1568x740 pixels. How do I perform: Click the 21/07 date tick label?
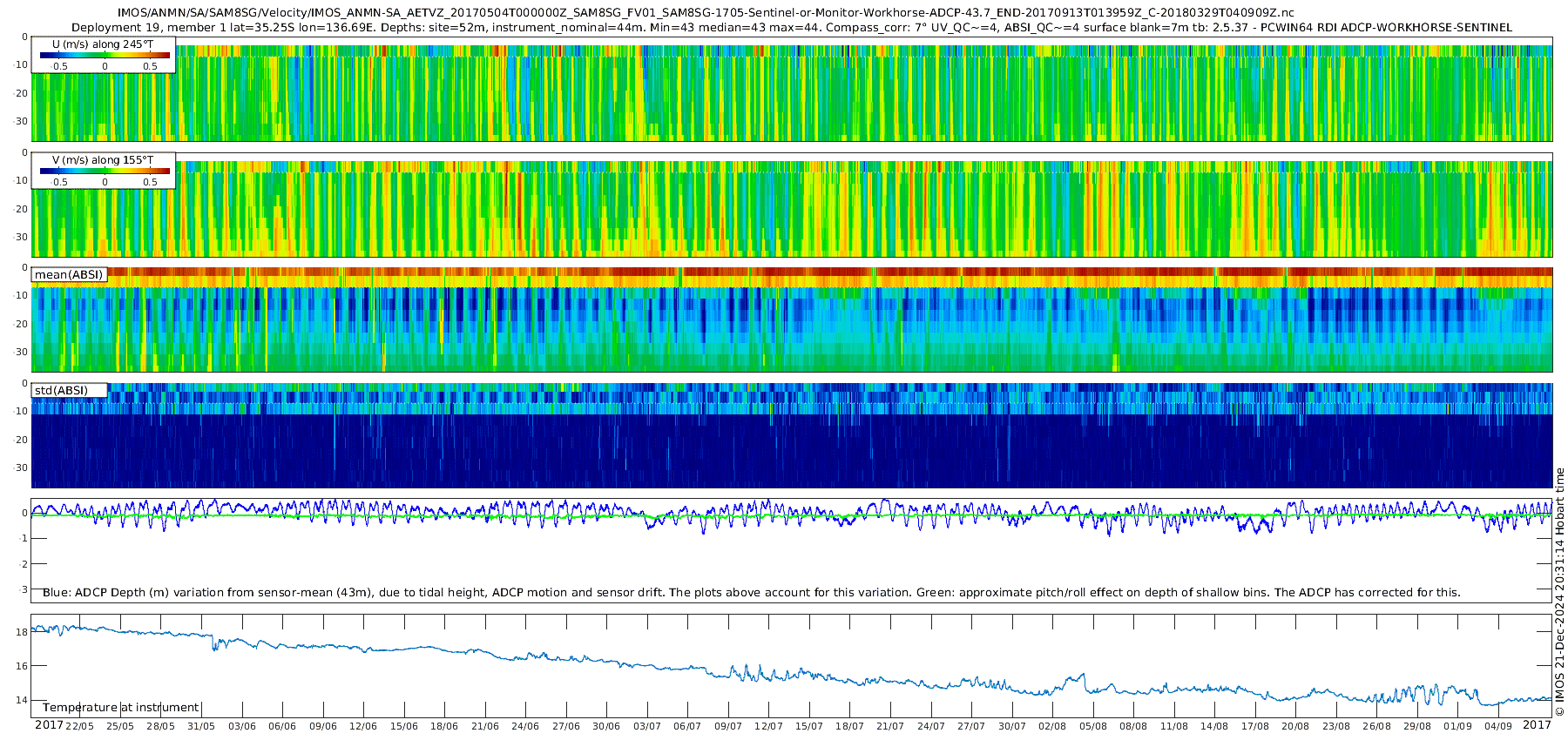pyautogui.click(x=890, y=726)
